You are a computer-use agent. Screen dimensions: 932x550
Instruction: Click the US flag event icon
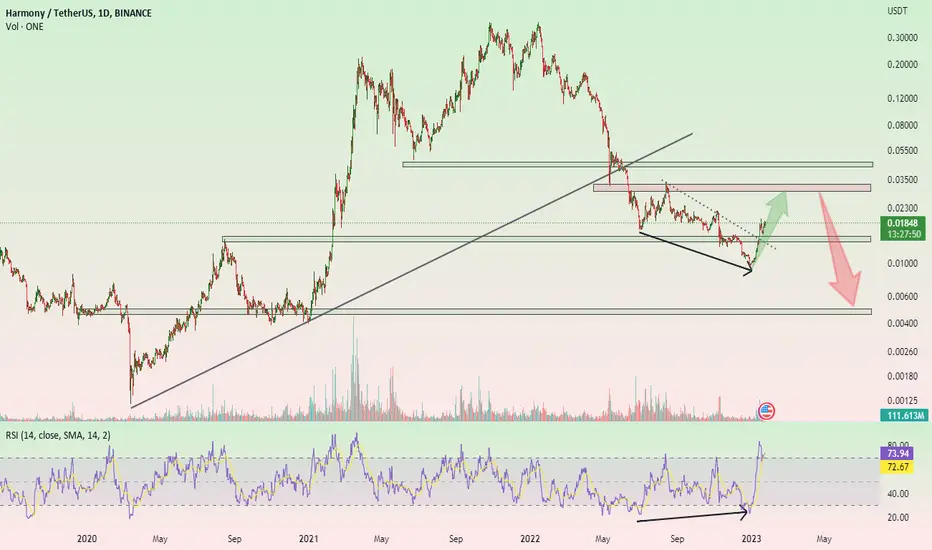[766, 411]
